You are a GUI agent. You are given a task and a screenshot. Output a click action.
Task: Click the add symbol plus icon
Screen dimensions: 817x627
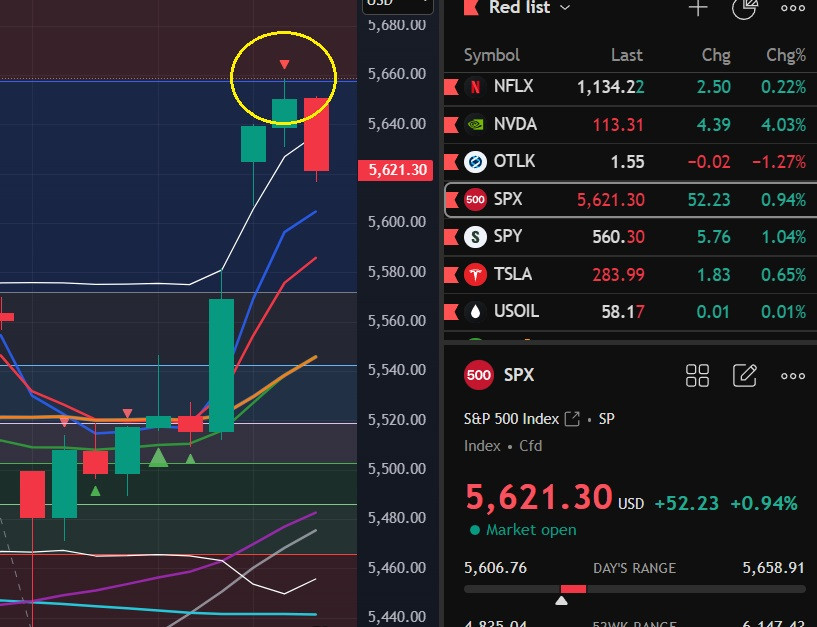click(698, 7)
